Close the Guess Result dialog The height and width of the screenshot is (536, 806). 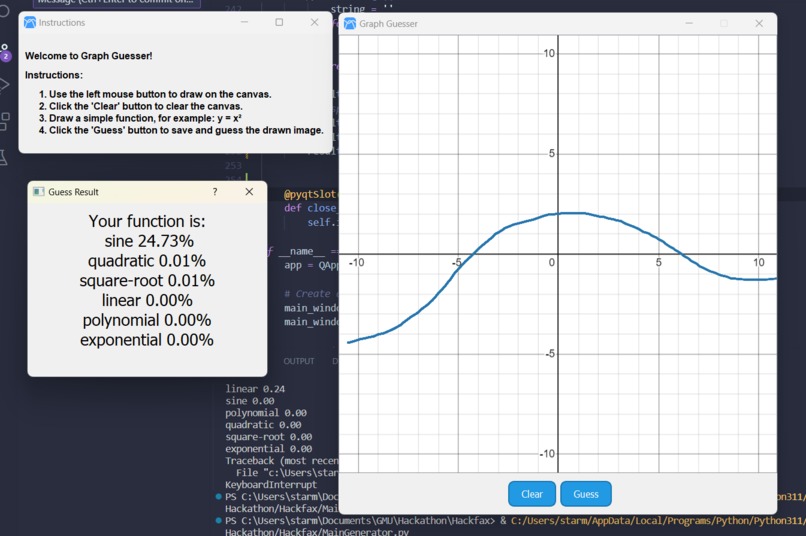(x=249, y=192)
